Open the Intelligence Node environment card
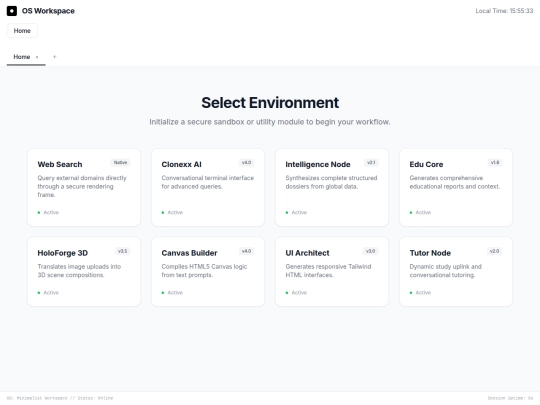This screenshot has width=540, height=405. coord(332,187)
